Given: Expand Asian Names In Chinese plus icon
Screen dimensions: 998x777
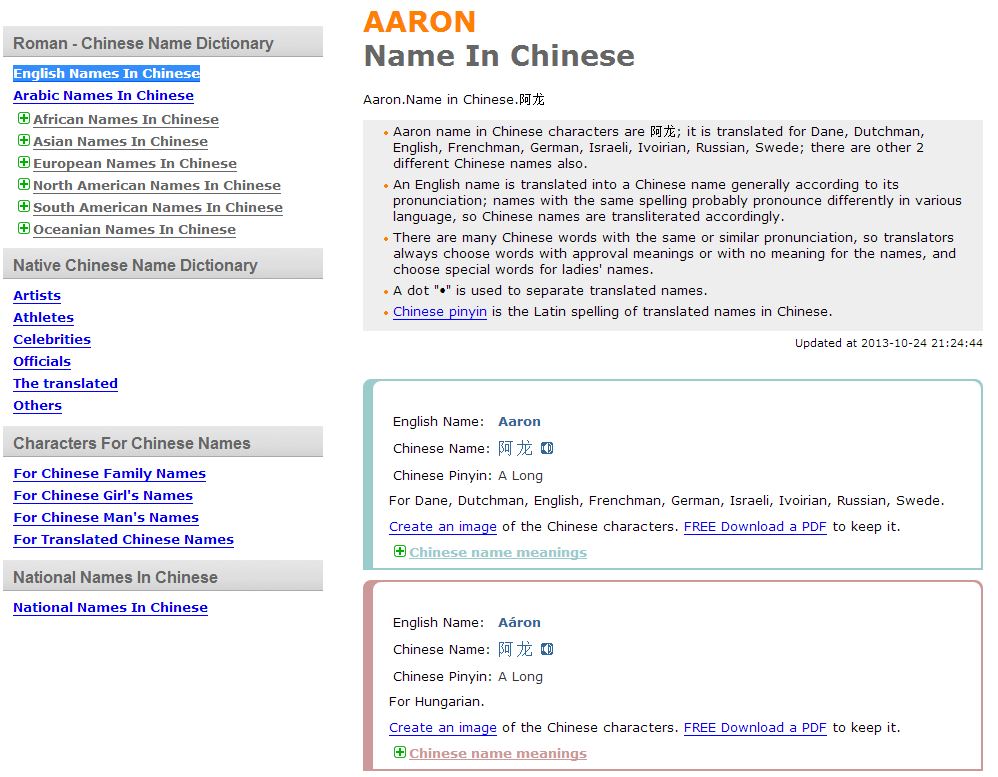Looking at the screenshot, I should click(x=23, y=141).
